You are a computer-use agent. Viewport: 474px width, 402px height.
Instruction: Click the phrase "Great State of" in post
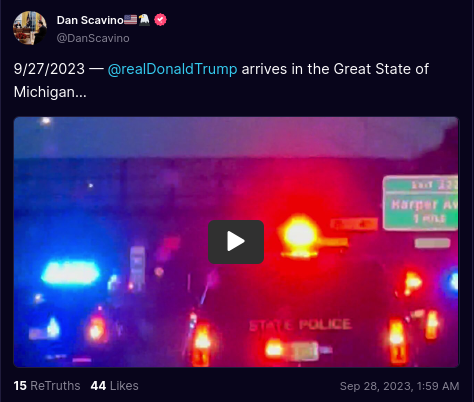coord(381,69)
